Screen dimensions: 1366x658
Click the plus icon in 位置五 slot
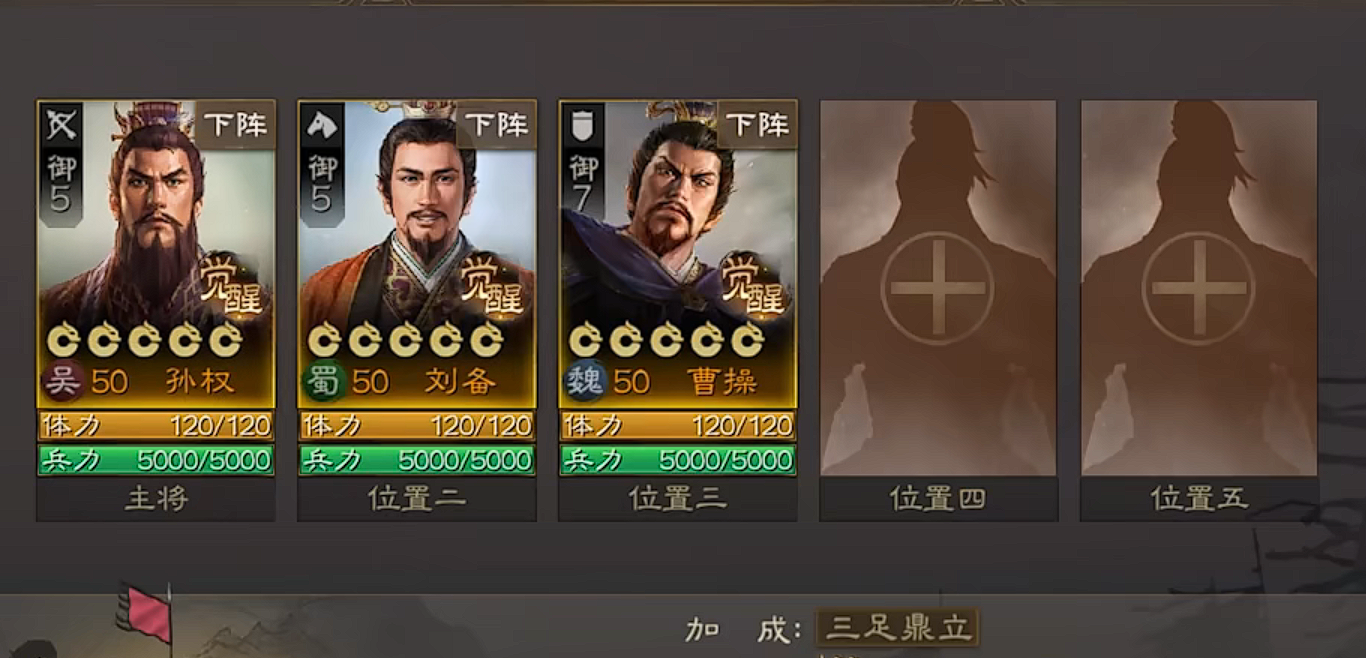[1199, 288]
